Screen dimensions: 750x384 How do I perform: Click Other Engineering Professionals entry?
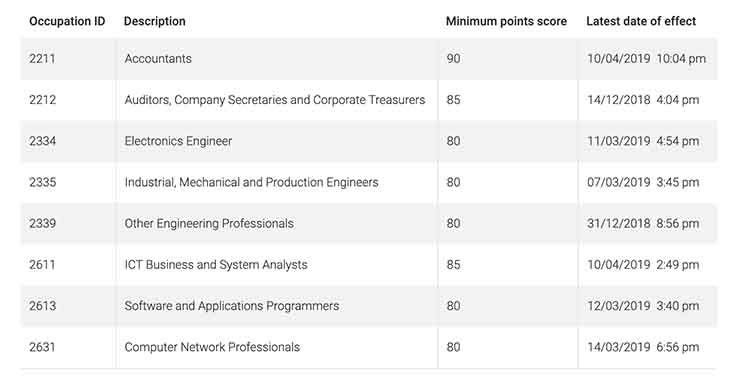coord(209,223)
